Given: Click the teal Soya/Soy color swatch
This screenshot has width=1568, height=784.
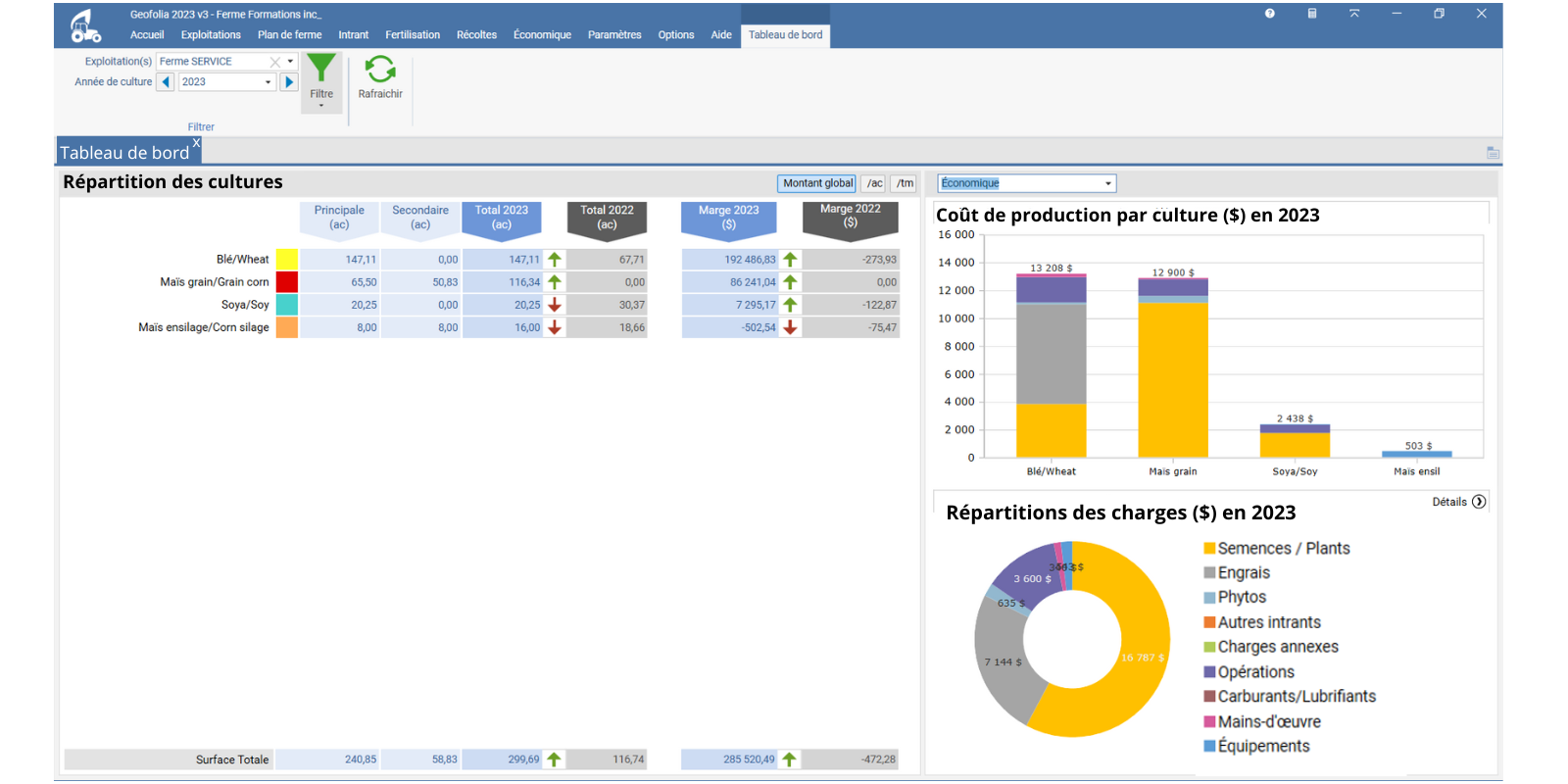Looking at the screenshot, I should point(287,305).
